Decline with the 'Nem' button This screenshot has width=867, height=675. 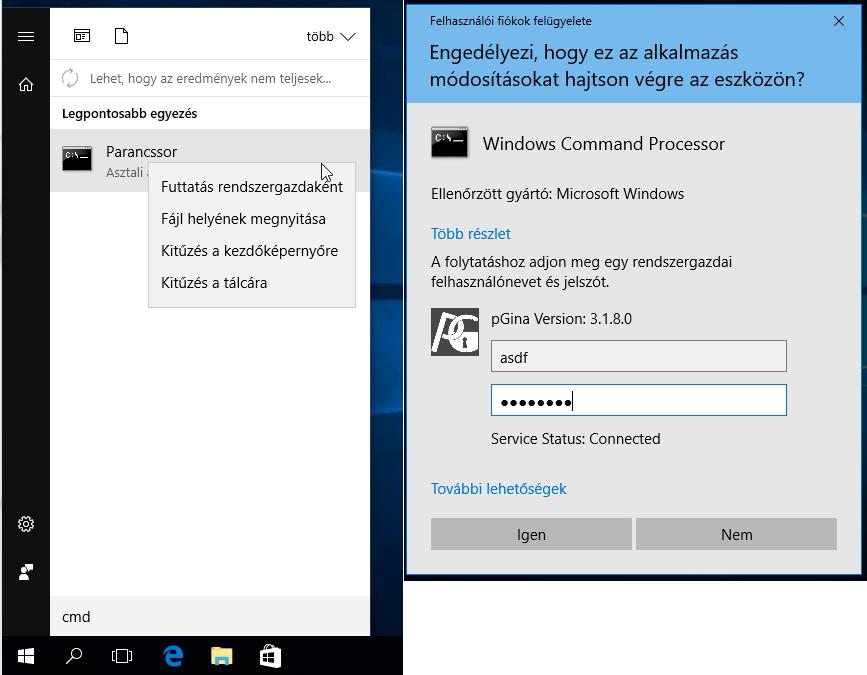(736, 534)
